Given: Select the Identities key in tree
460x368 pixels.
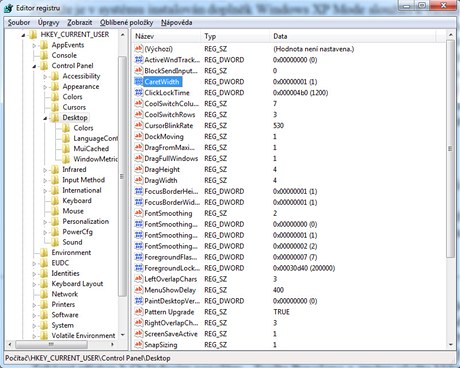Looking at the screenshot, I should (65, 273).
